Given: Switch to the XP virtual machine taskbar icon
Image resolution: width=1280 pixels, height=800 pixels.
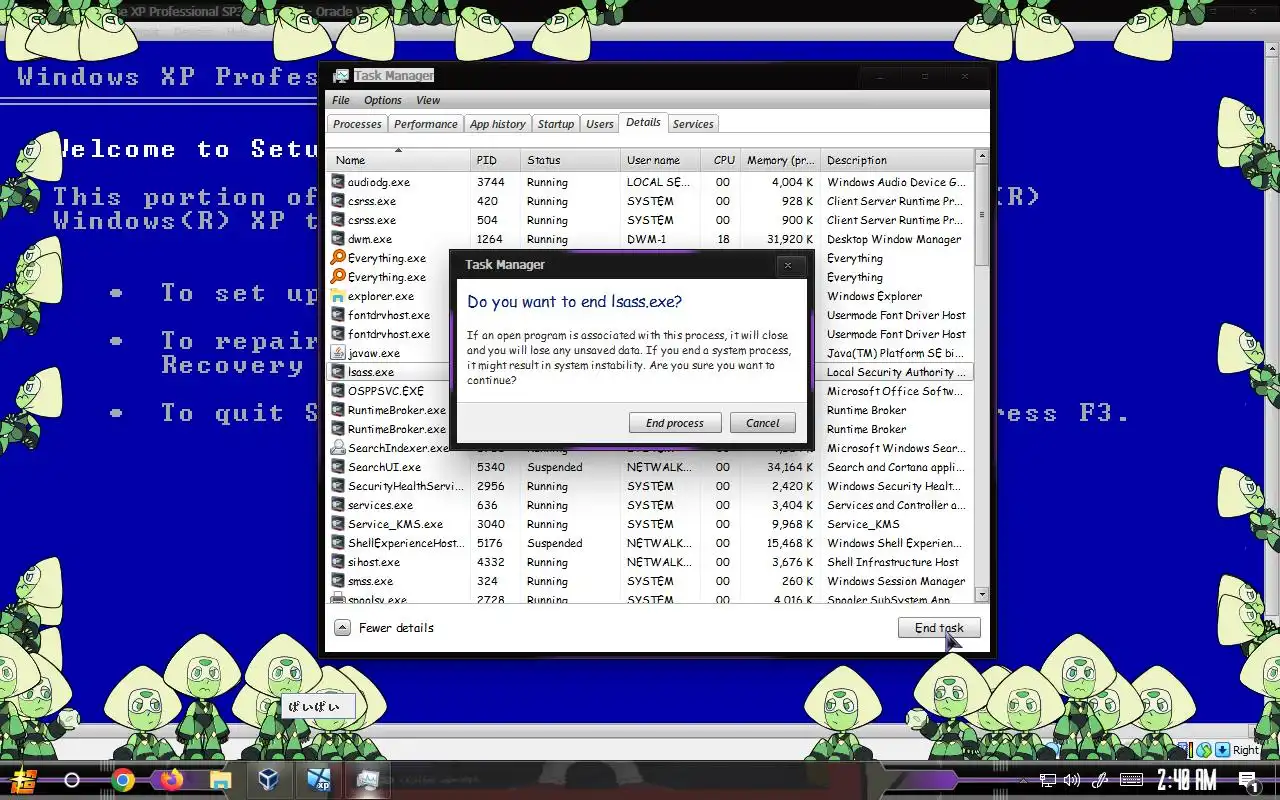Looking at the screenshot, I should (318, 780).
